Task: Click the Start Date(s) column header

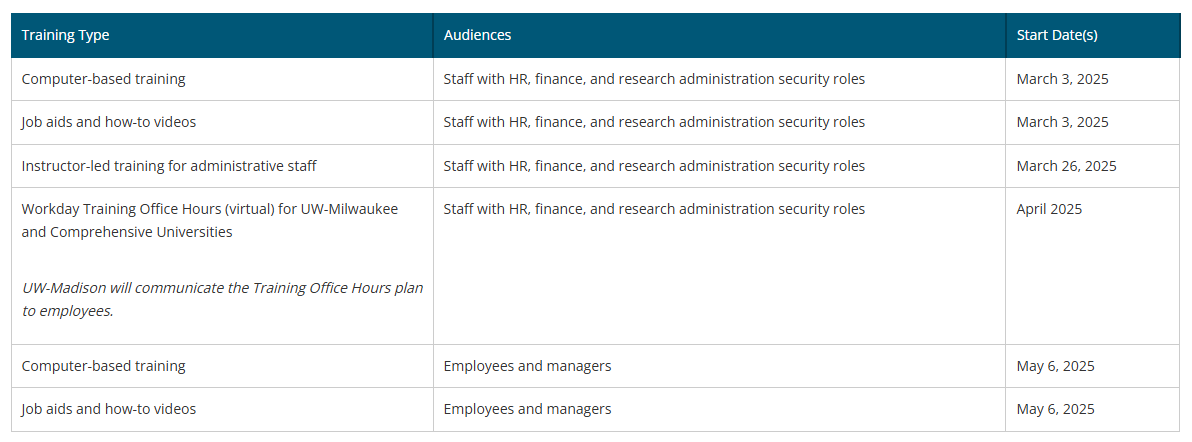Action: tap(1057, 35)
